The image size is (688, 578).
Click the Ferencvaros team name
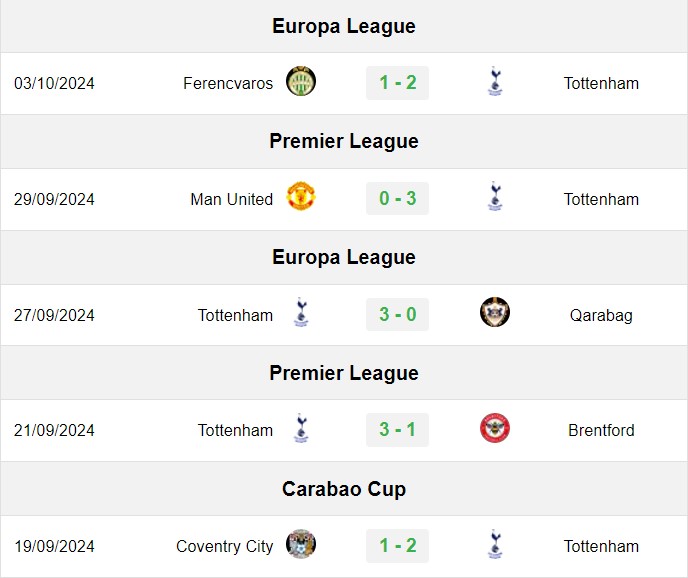tap(228, 83)
